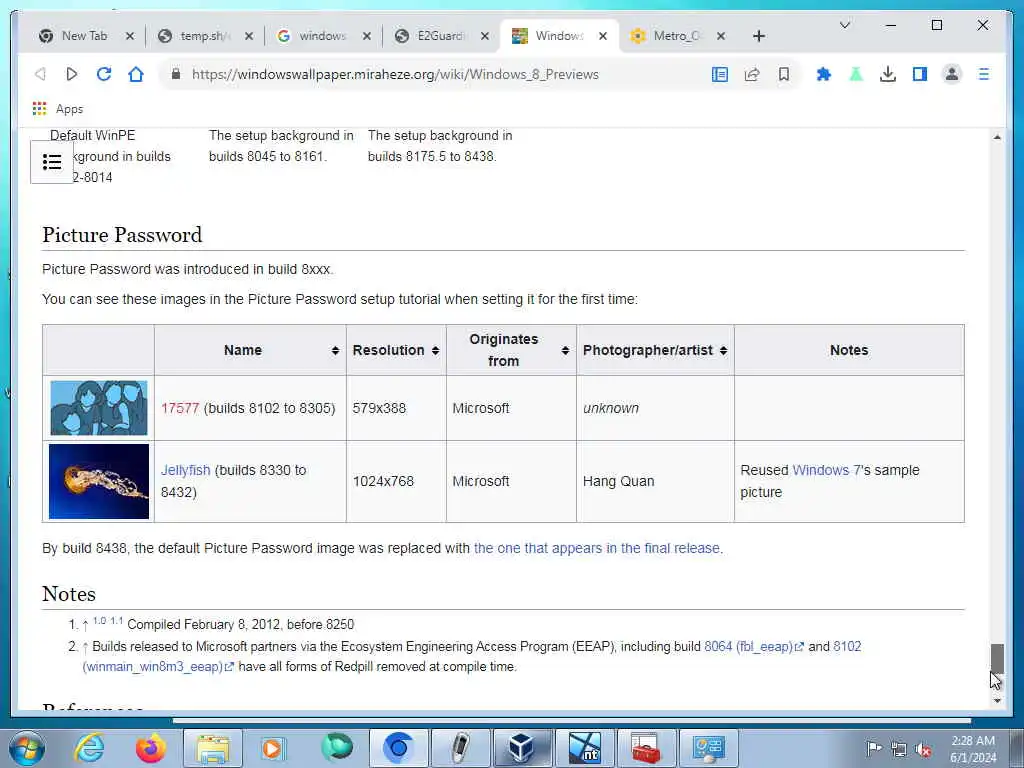Image resolution: width=1024 pixels, height=768 pixels.
Task: Switch to the Metro_O tab
Action: tap(677, 36)
